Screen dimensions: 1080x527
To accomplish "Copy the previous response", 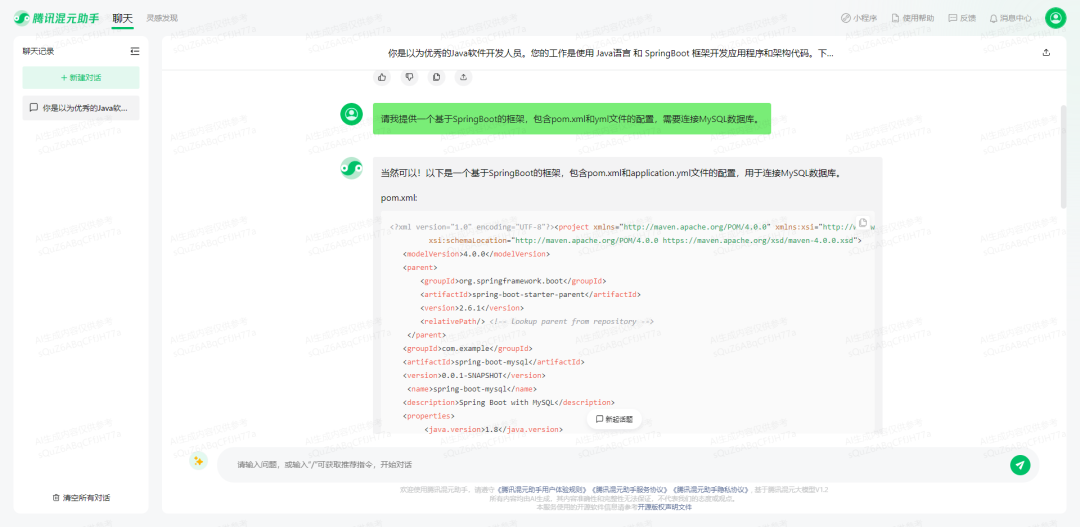I will (x=437, y=77).
